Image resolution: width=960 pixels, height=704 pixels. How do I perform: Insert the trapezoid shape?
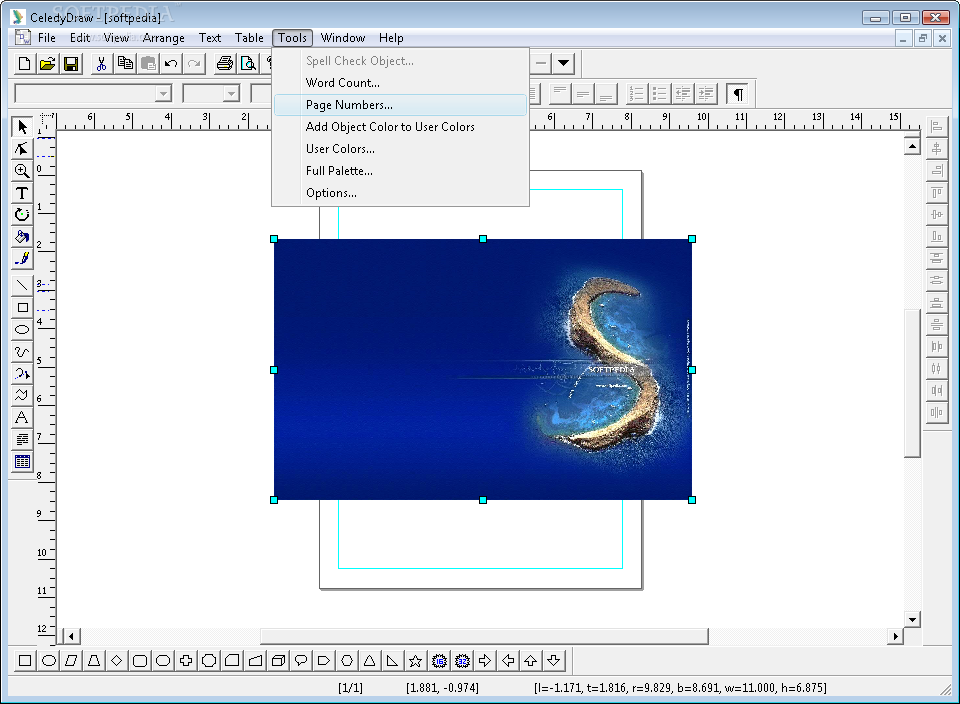coord(94,661)
